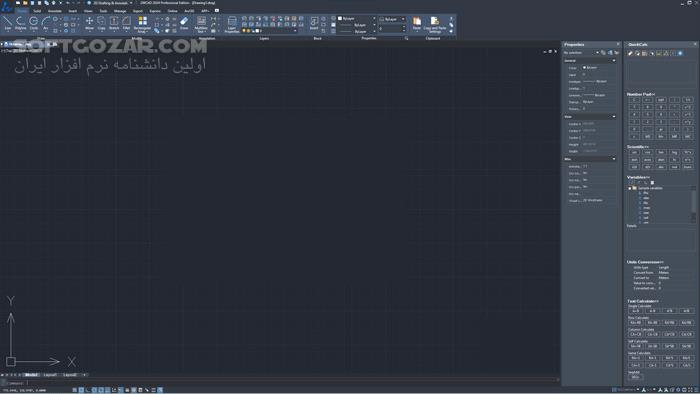
Task: Close the Properties panel
Action: 618,44
